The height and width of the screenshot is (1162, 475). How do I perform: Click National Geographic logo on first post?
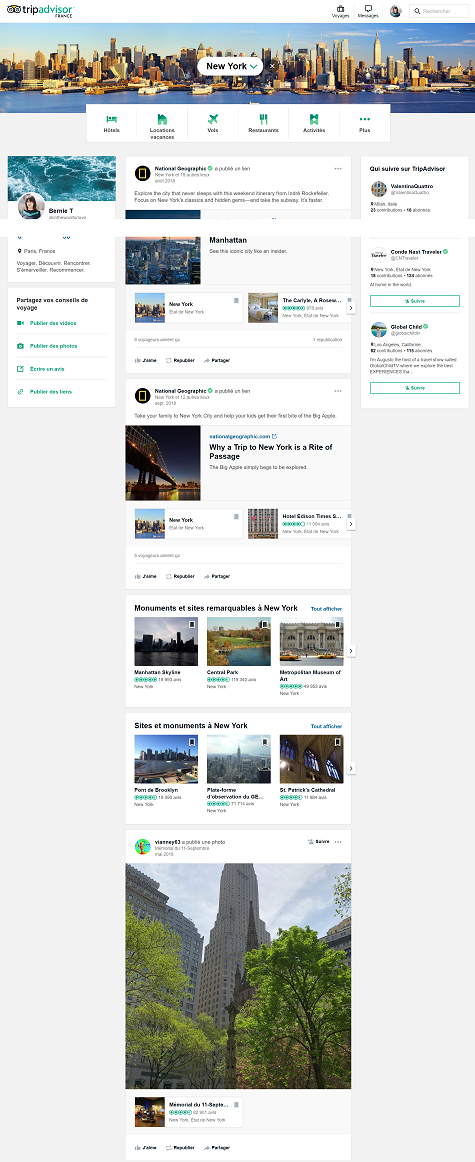click(x=142, y=173)
